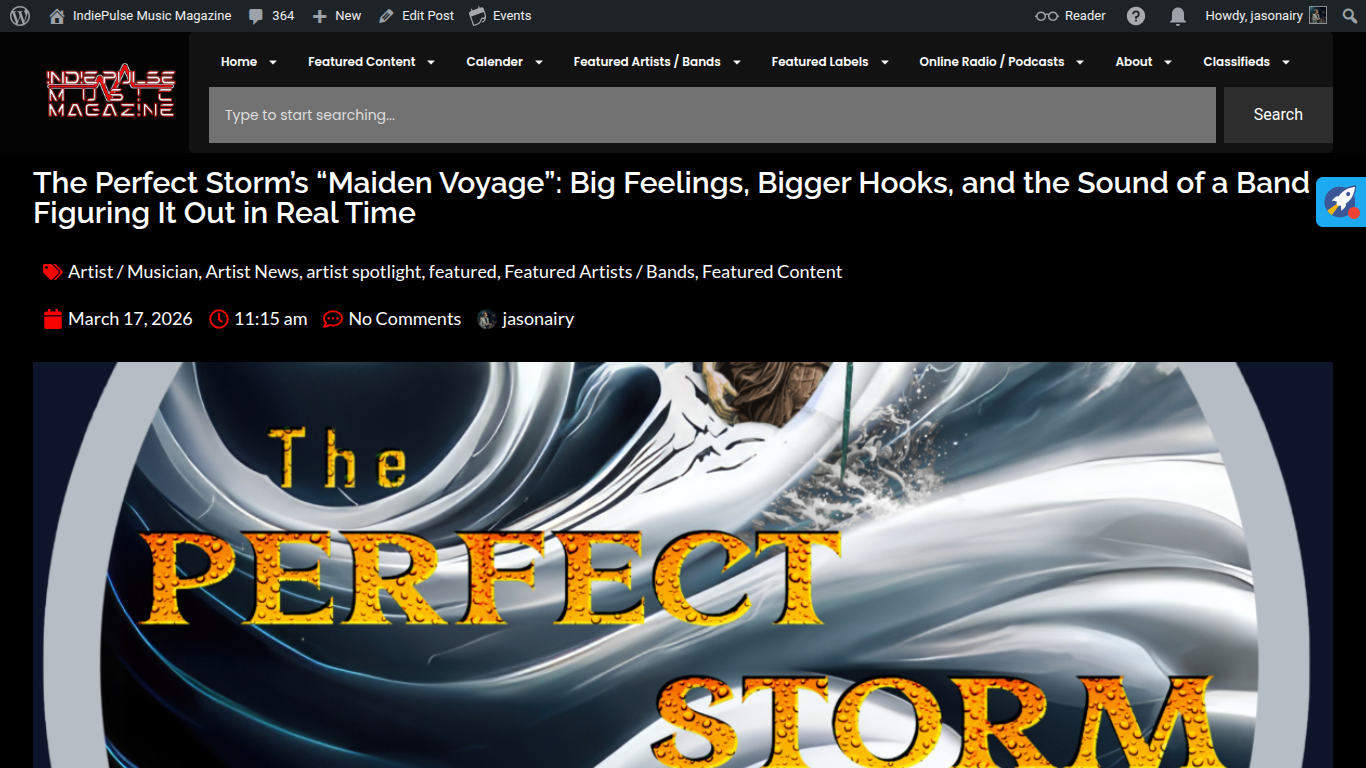Click the No Comments link
Viewport: 1366px width, 768px height.
404,319
